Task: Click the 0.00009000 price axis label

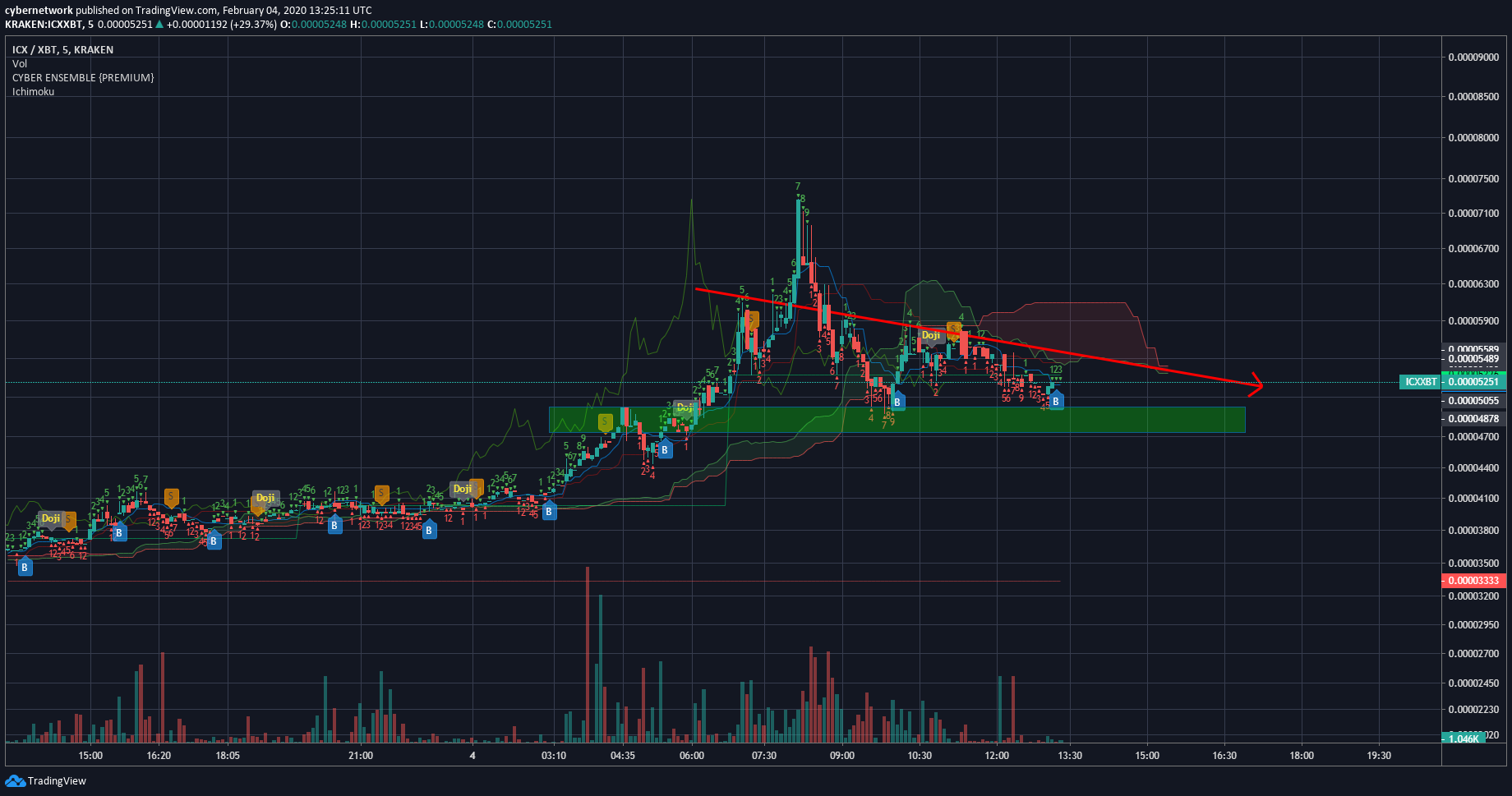Action: click(1473, 58)
